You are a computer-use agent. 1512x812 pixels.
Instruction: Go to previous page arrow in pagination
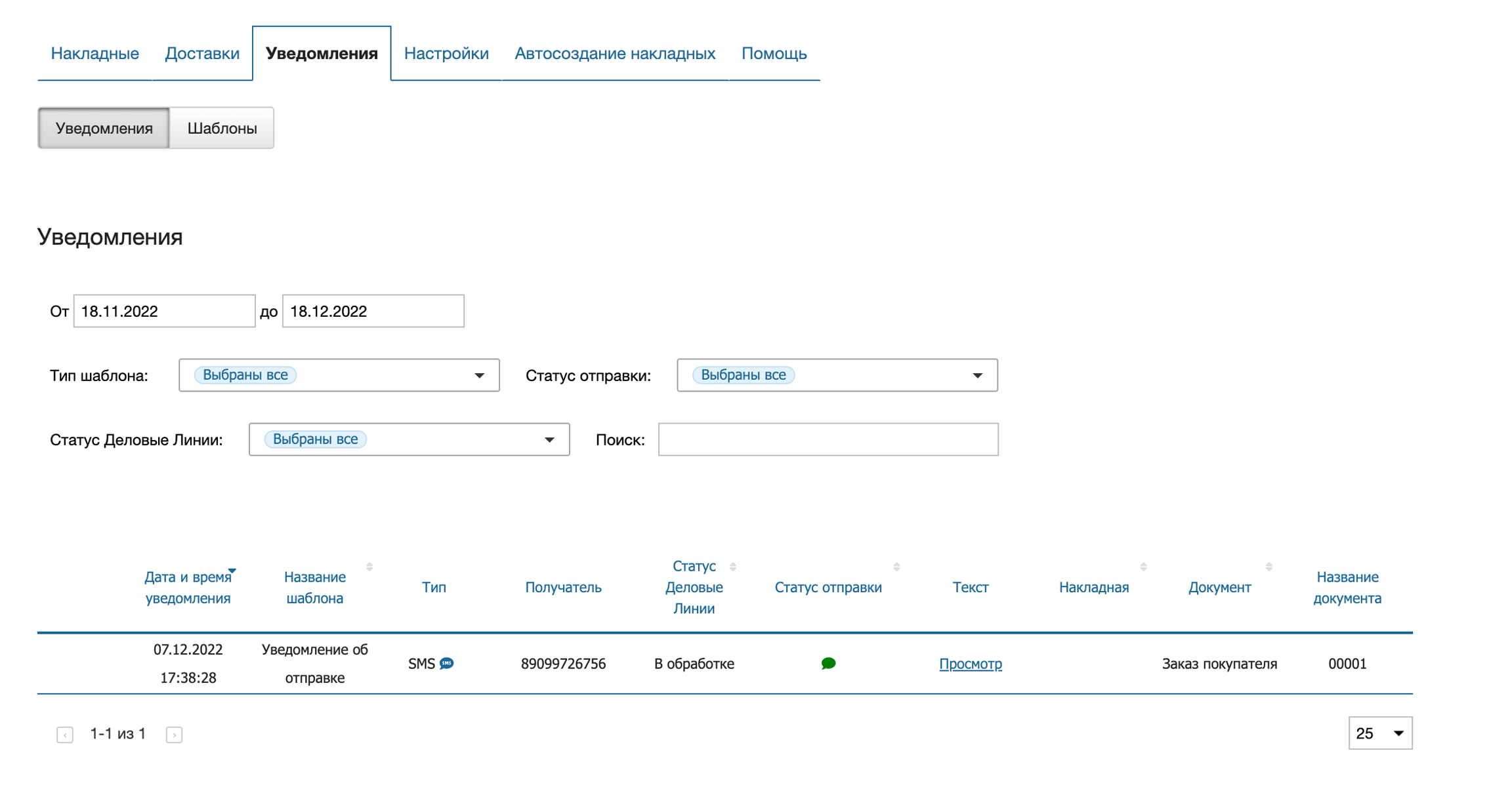pos(65,735)
